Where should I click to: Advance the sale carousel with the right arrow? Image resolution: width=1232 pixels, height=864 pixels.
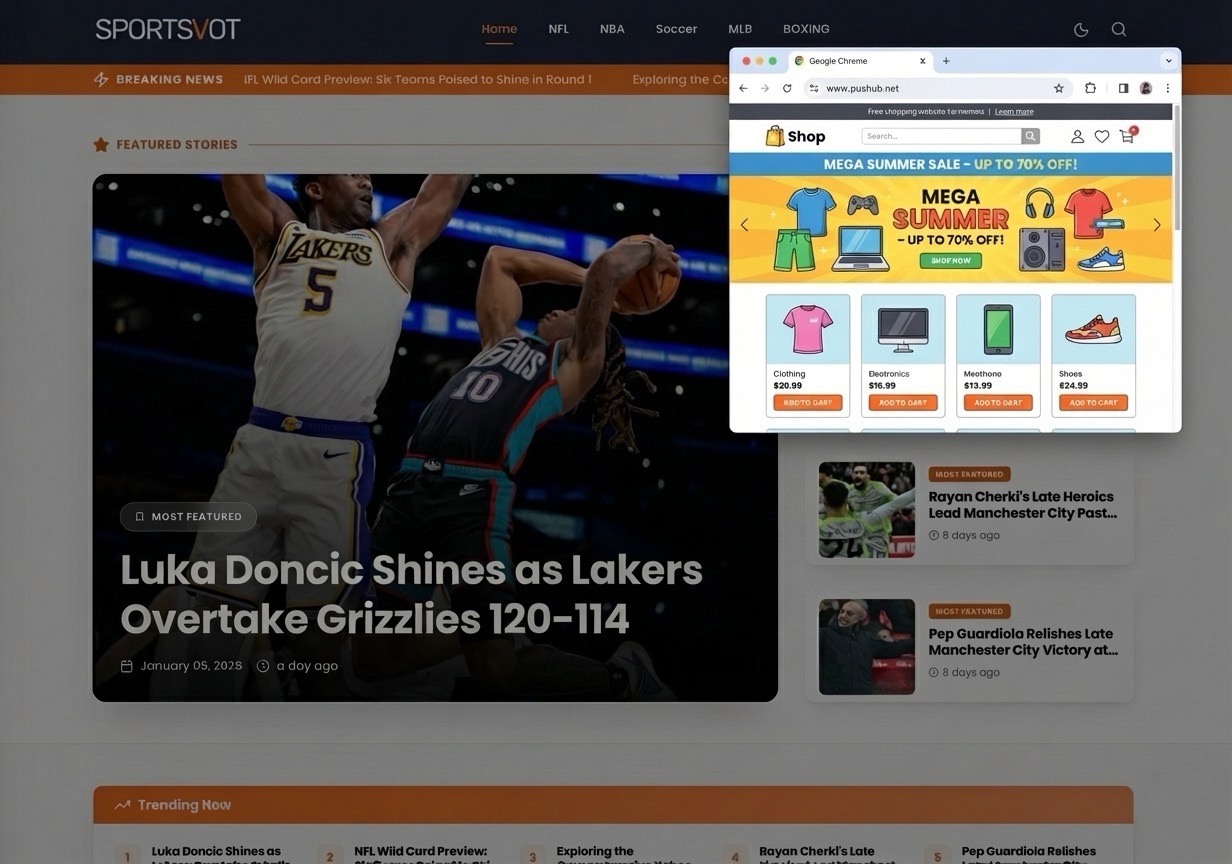coord(1157,225)
